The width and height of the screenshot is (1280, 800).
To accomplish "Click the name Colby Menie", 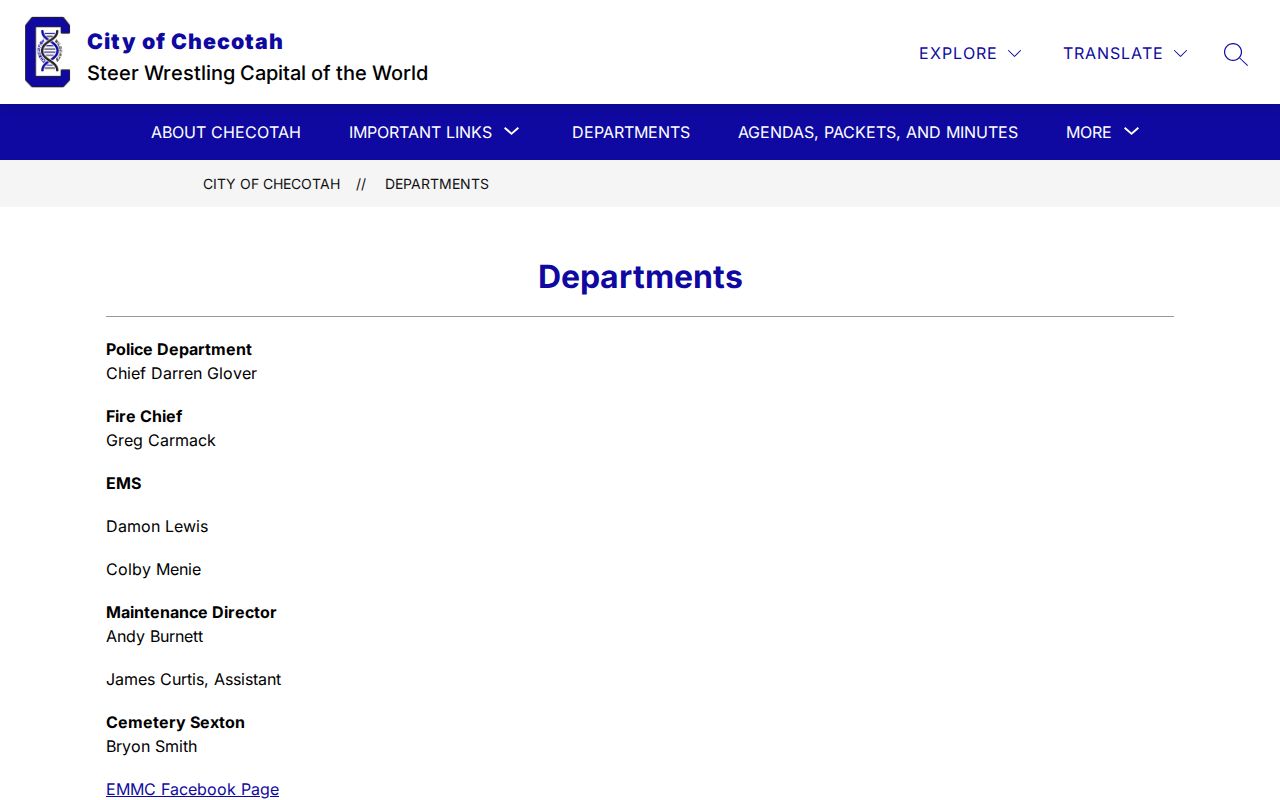I will 154,569.
